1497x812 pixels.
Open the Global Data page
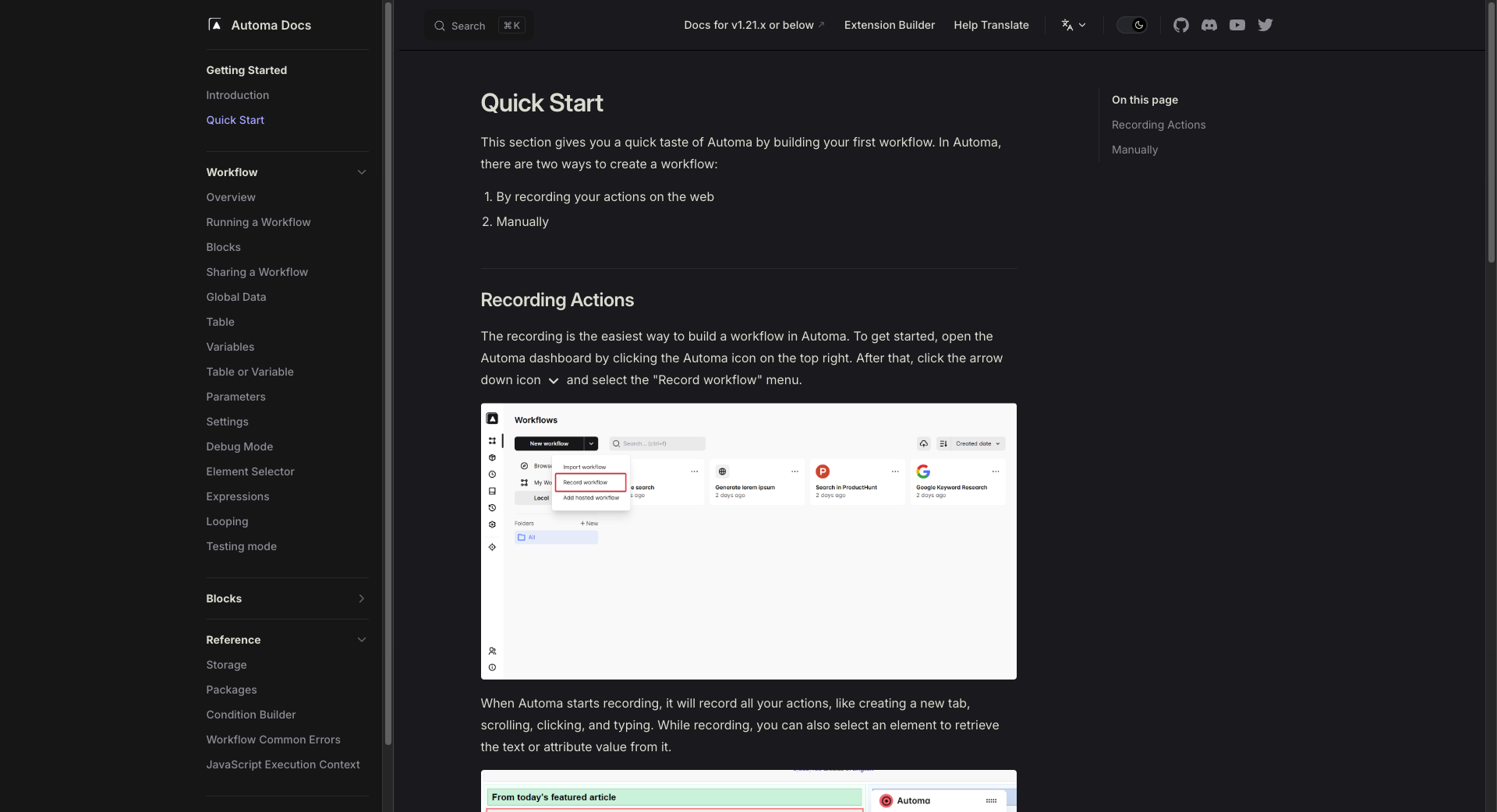236,297
